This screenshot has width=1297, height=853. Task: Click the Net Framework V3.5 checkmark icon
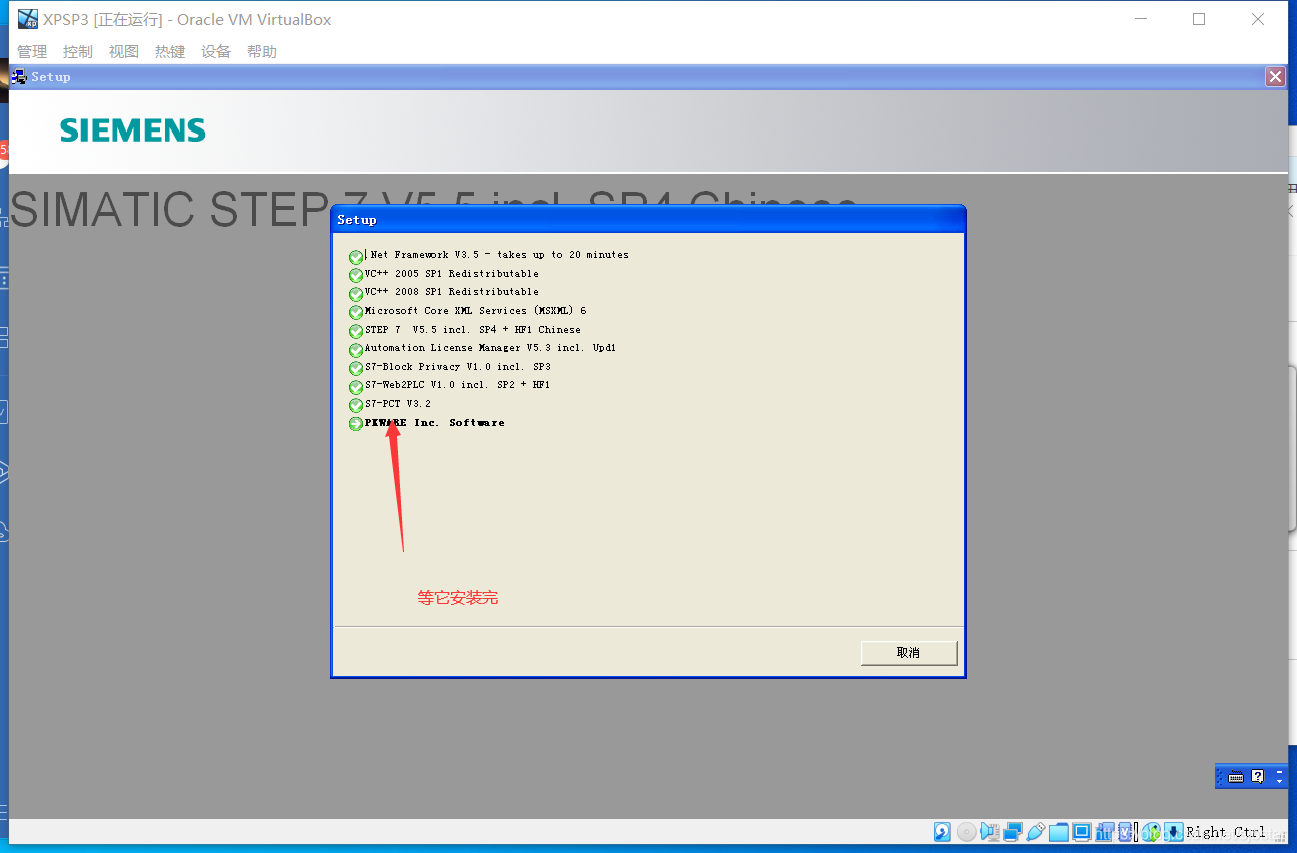pyautogui.click(x=356, y=257)
